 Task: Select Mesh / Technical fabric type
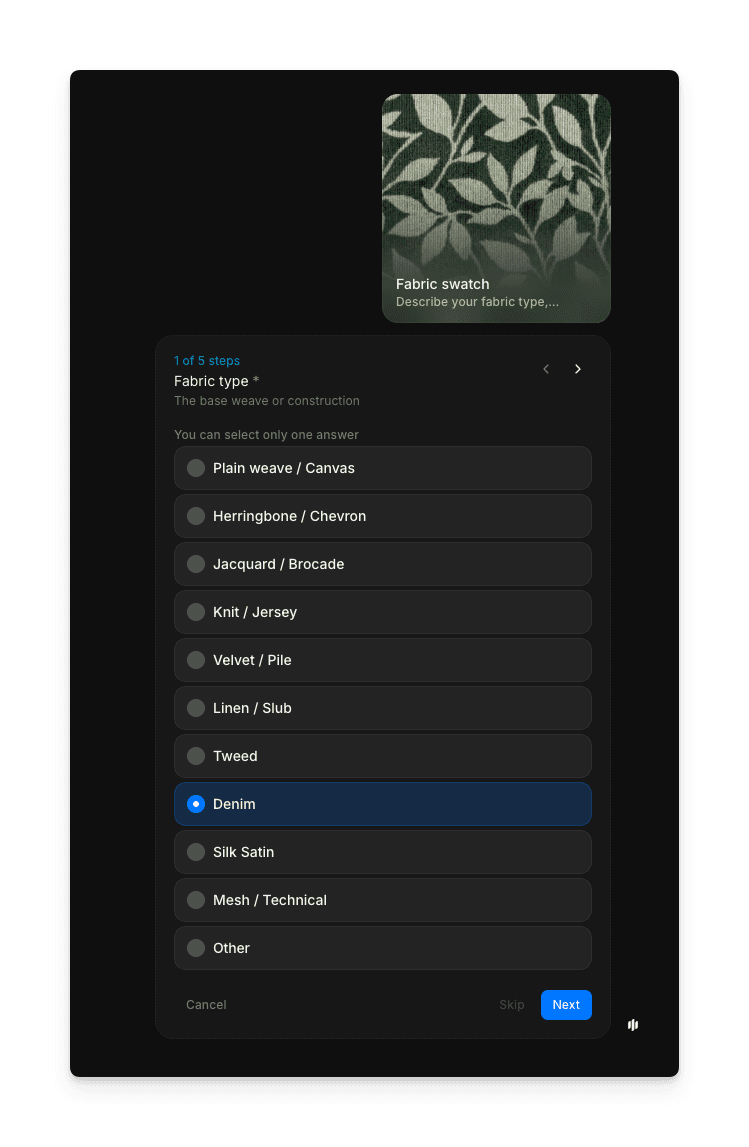tap(383, 900)
